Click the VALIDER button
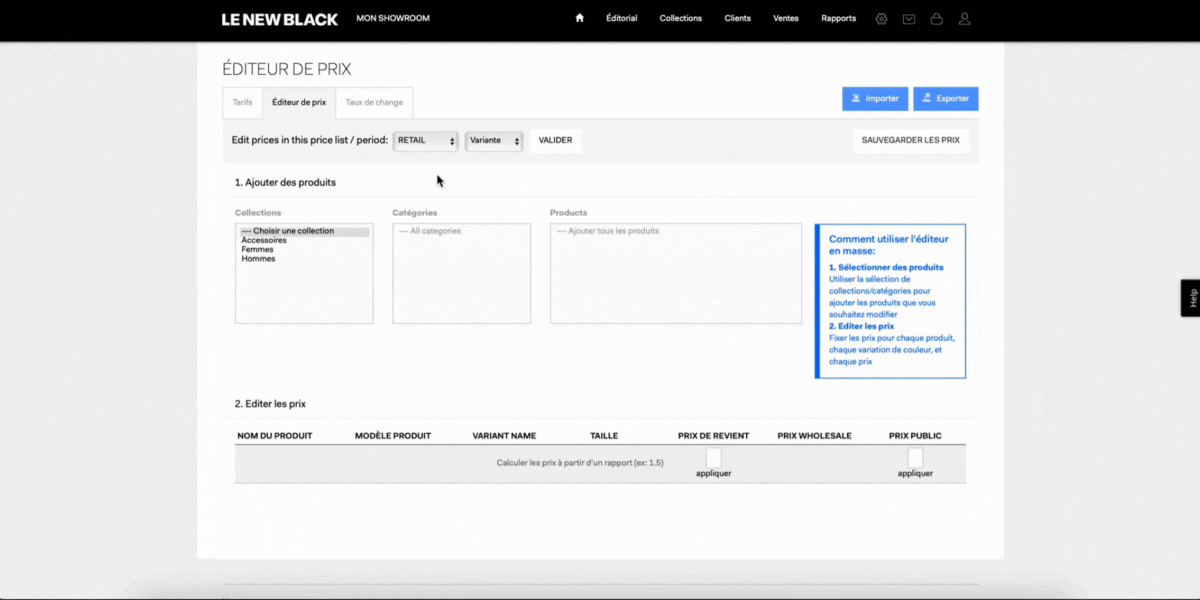Screen dimensions: 1200x600 [555, 140]
